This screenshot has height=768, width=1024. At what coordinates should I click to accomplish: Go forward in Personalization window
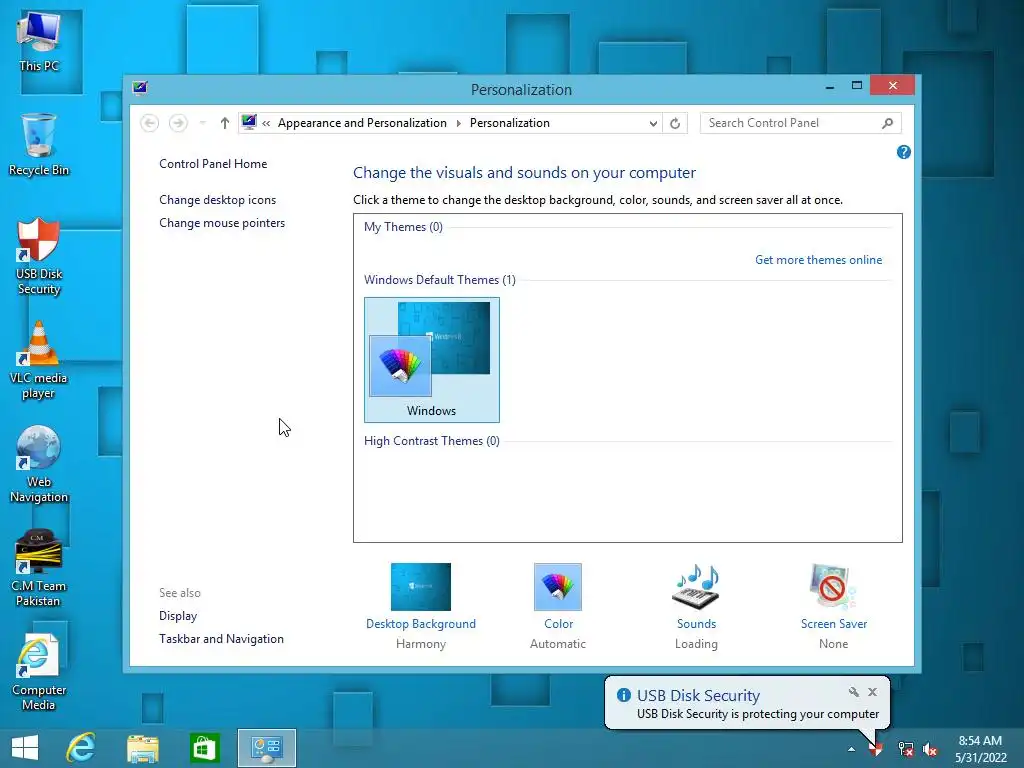click(178, 123)
